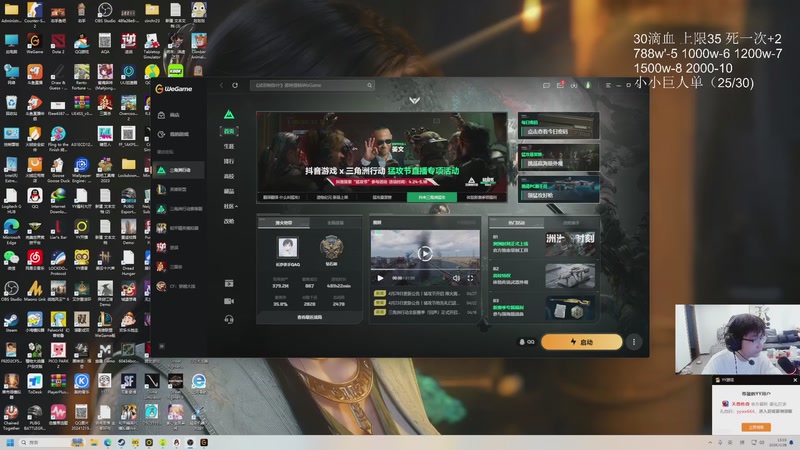Click the headset support icon in game nav

[229, 319]
